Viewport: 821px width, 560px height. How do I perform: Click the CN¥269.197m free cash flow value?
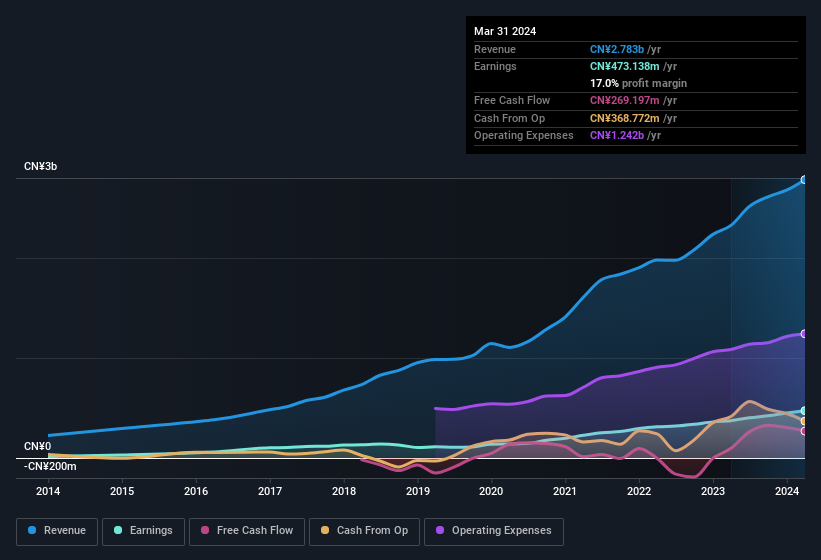625,100
